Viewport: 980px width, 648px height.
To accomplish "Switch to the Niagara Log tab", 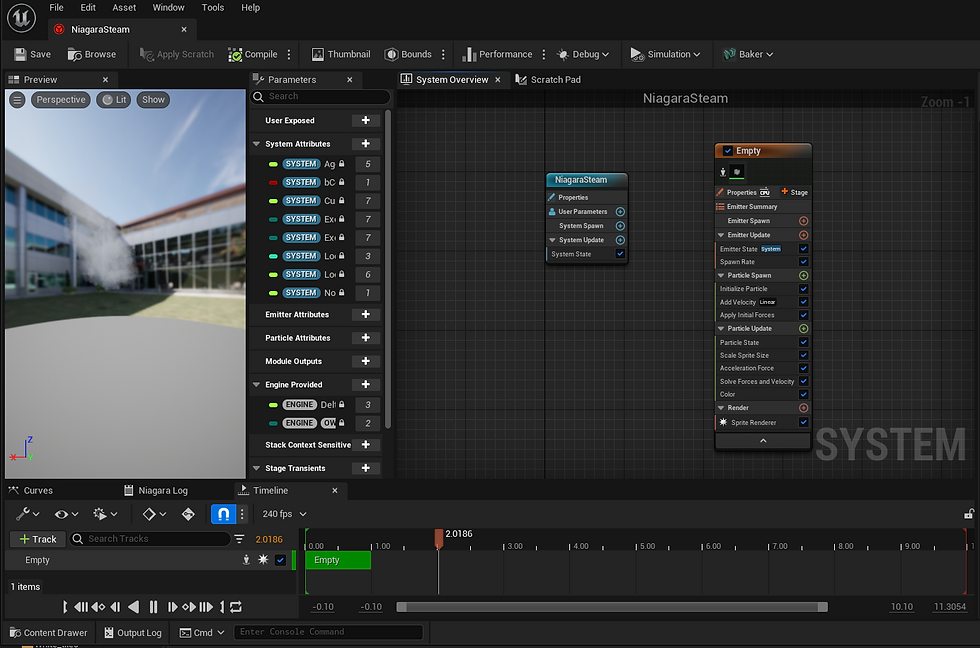I will point(156,491).
